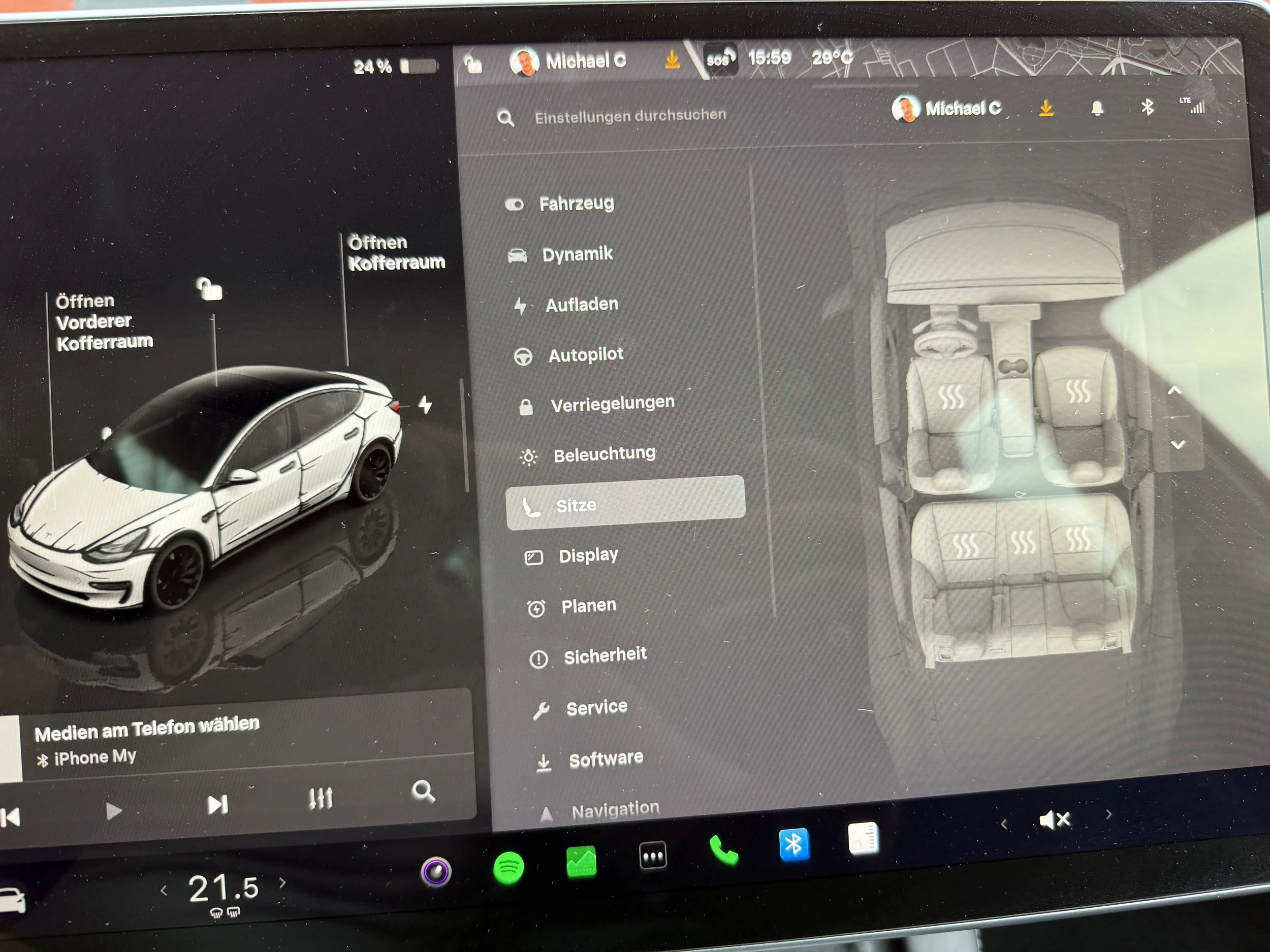Open notifications bell icon
Screen dimensions: 1270x952
1097,108
